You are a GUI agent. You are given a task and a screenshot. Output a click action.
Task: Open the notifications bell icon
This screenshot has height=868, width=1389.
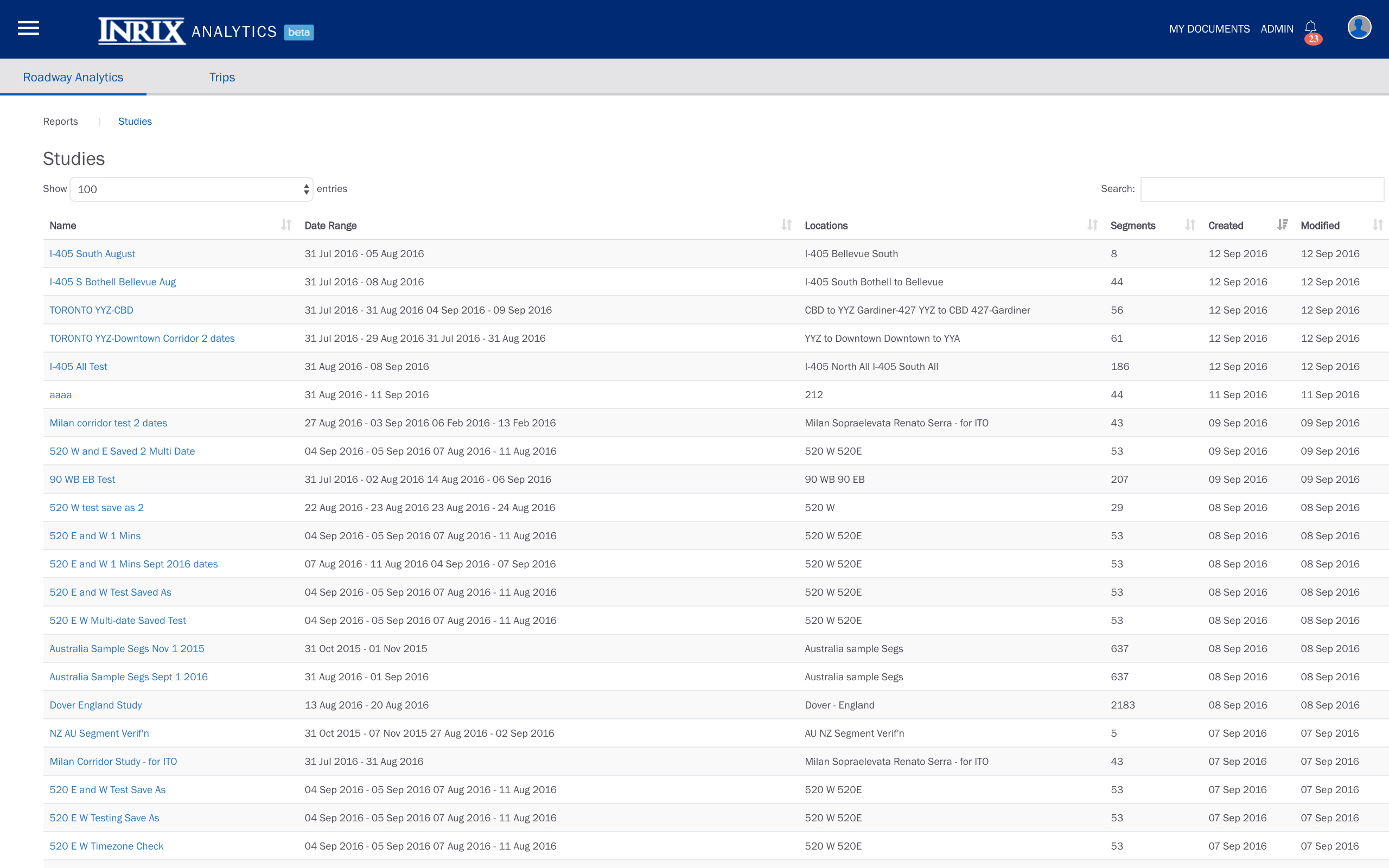[1311, 28]
